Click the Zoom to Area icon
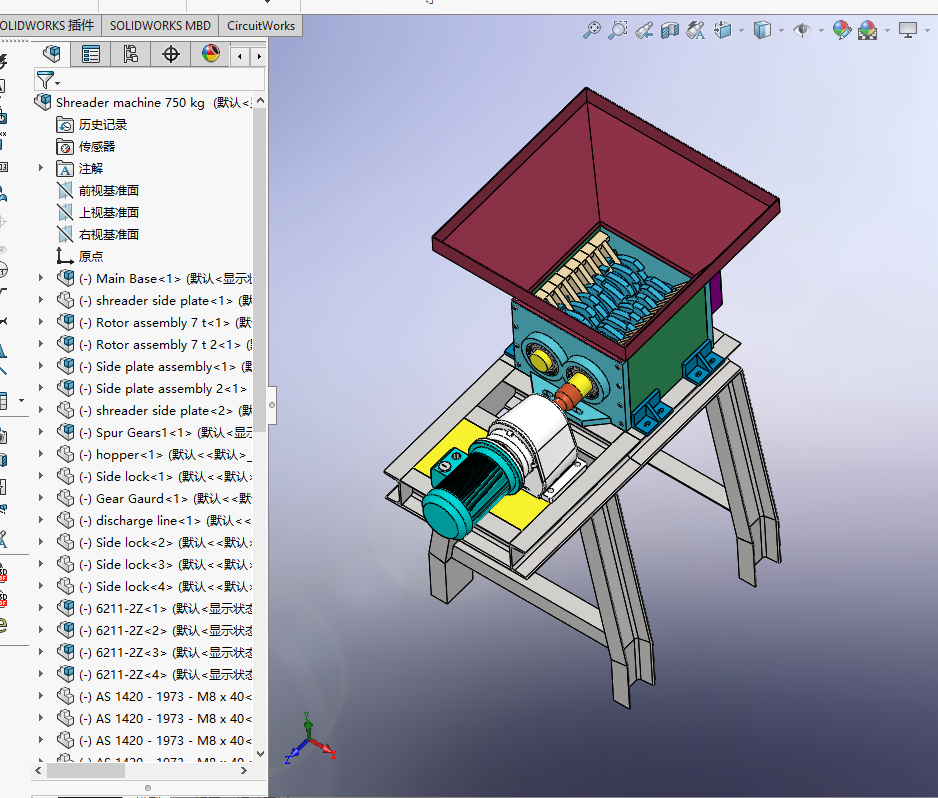The height and width of the screenshot is (798, 938). [617, 30]
